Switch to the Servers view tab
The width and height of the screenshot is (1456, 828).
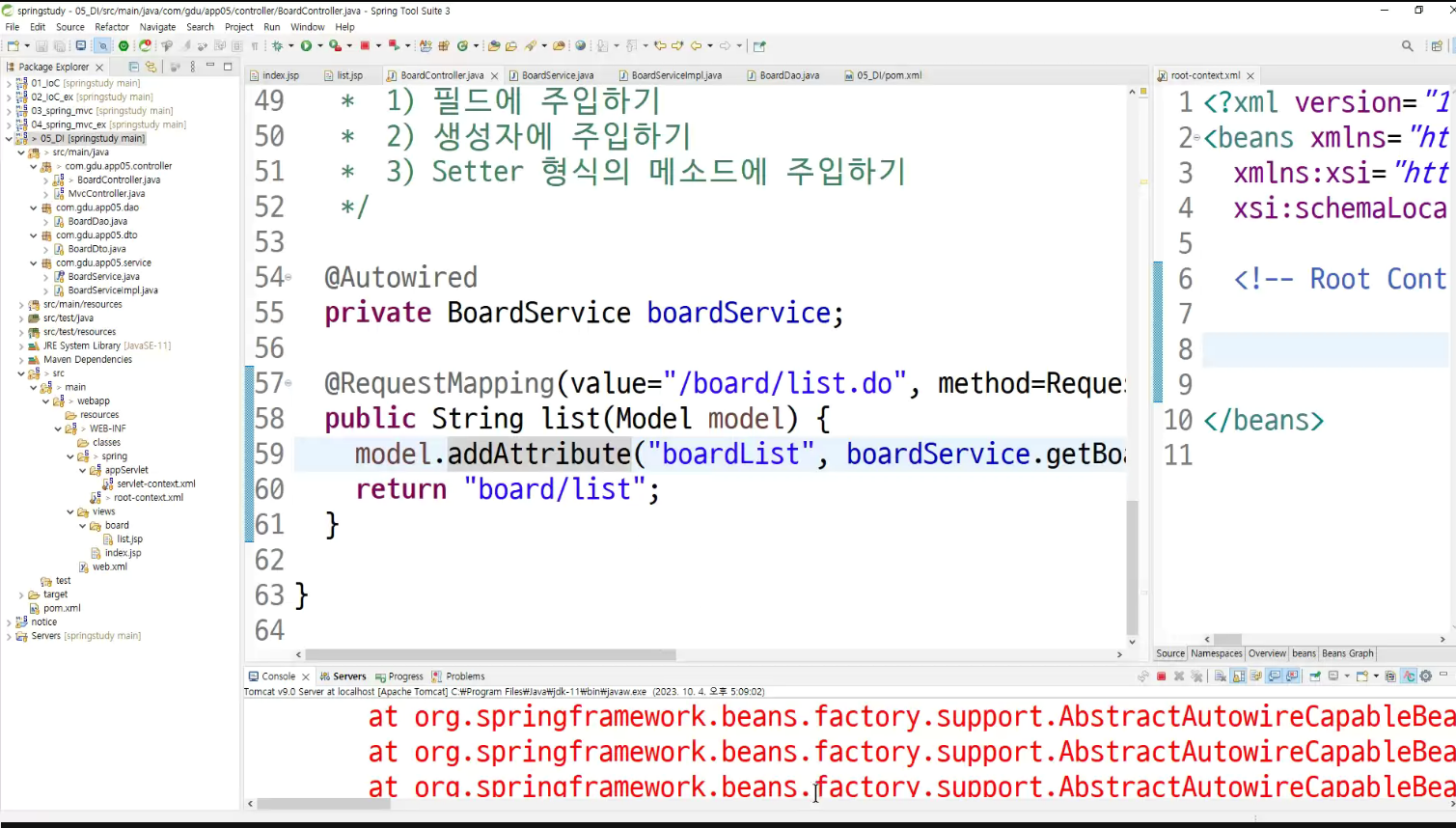pos(343,676)
